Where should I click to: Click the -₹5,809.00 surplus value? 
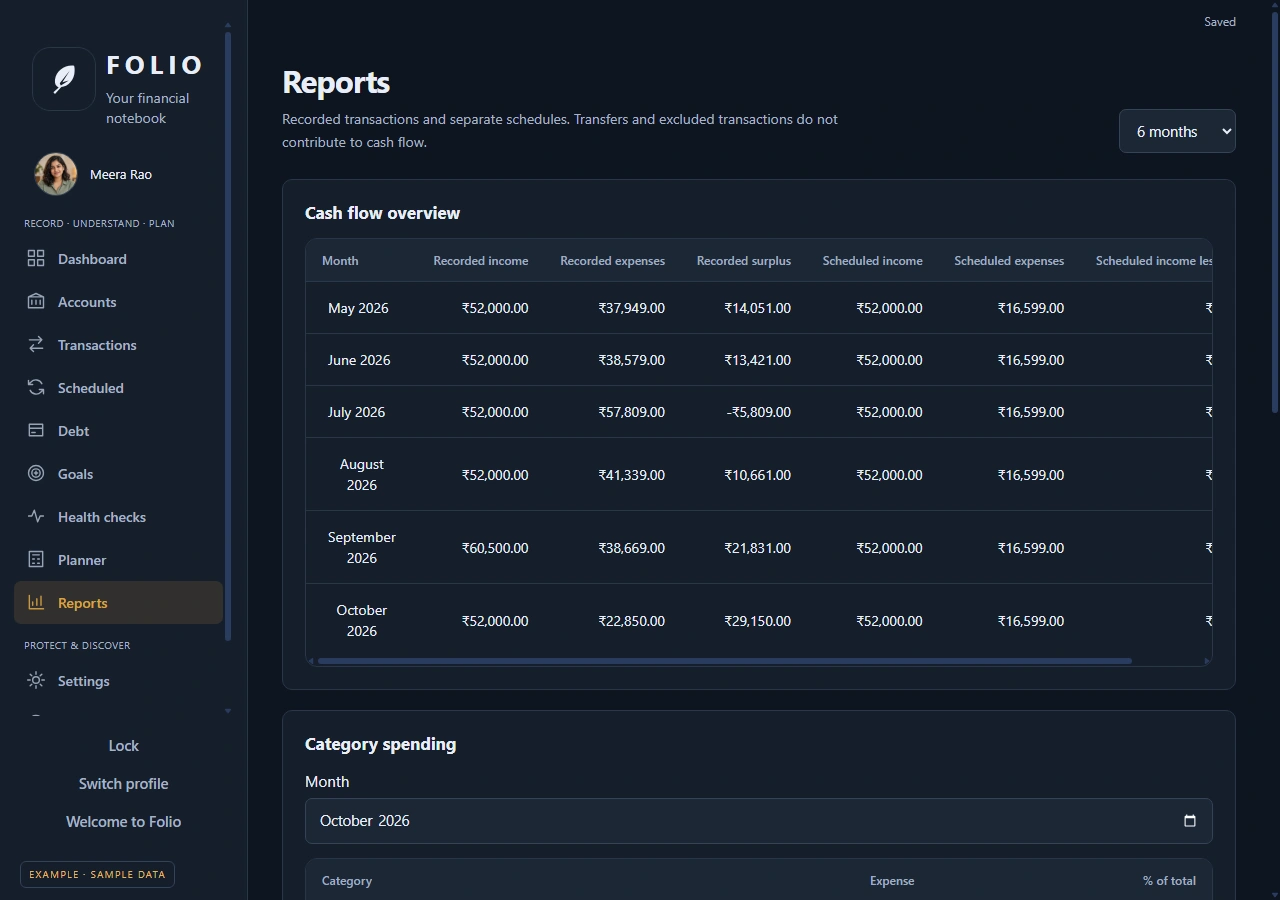click(759, 412)
